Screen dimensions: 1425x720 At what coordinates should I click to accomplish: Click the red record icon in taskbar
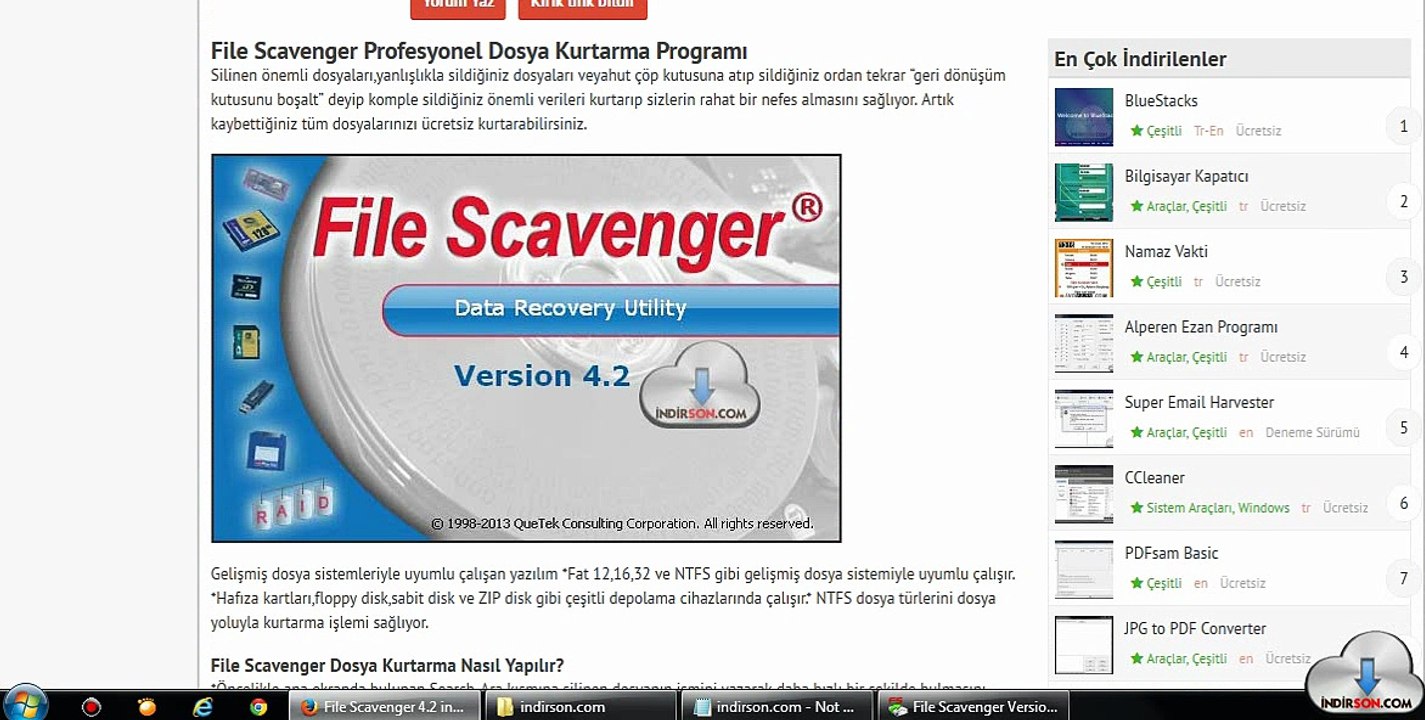[x=91, y=707]
